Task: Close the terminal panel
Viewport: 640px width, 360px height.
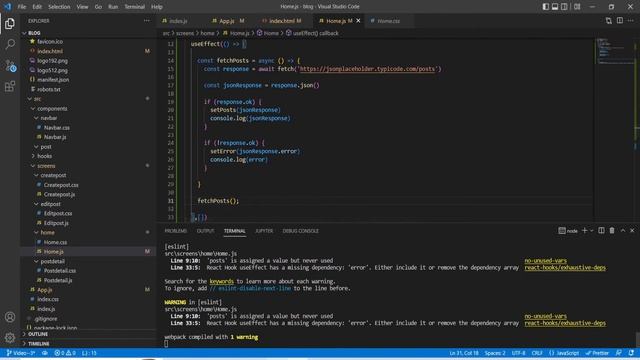Action: pyautogui.click(x=632, y=231)
